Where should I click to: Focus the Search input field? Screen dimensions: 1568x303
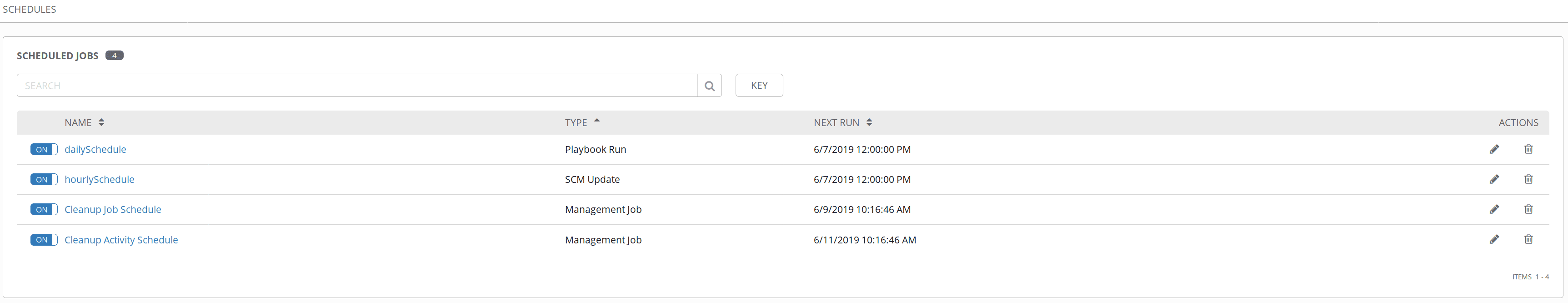tap(357, 86)
